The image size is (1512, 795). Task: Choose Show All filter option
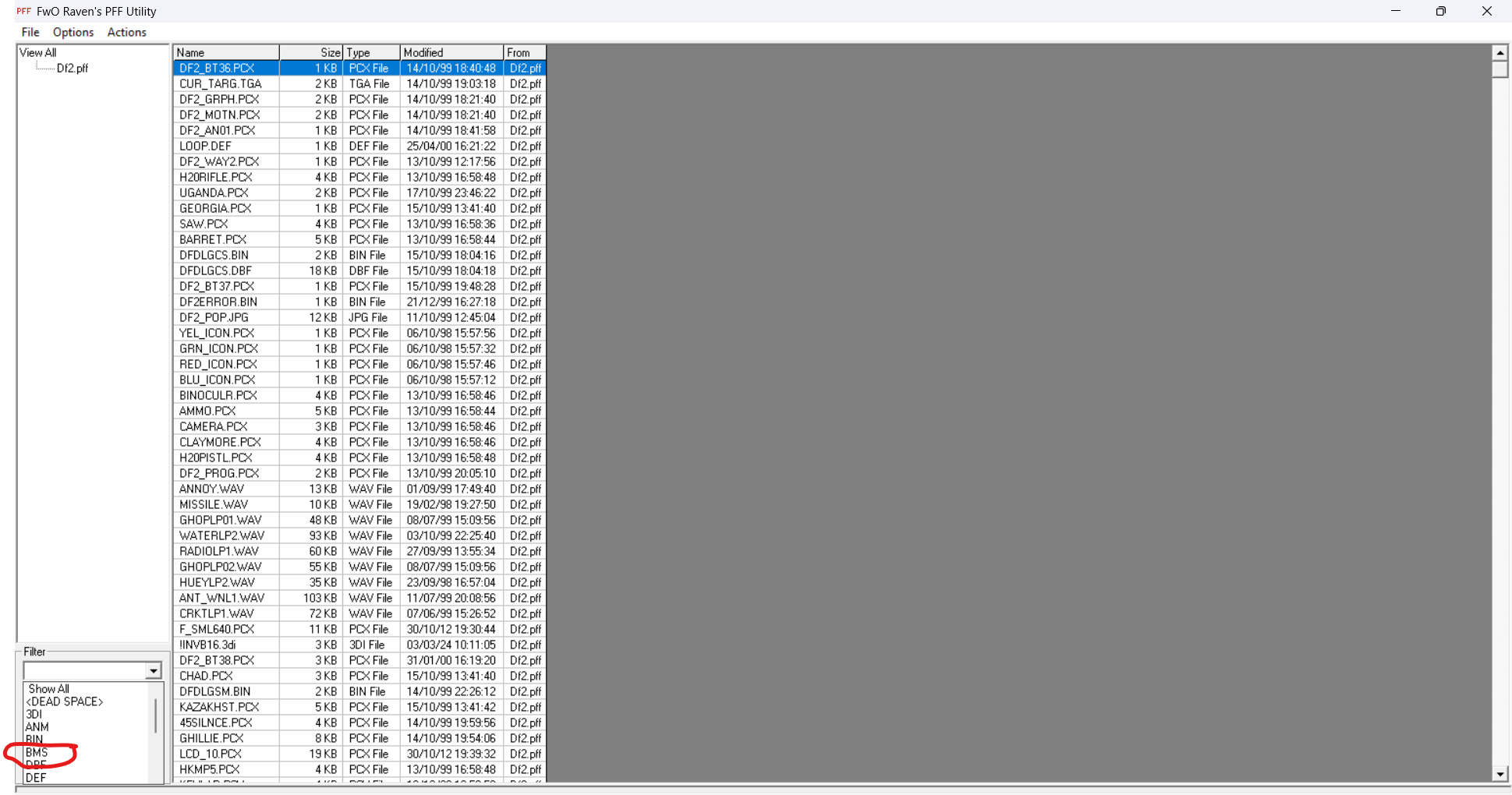(x=48, y=689)
